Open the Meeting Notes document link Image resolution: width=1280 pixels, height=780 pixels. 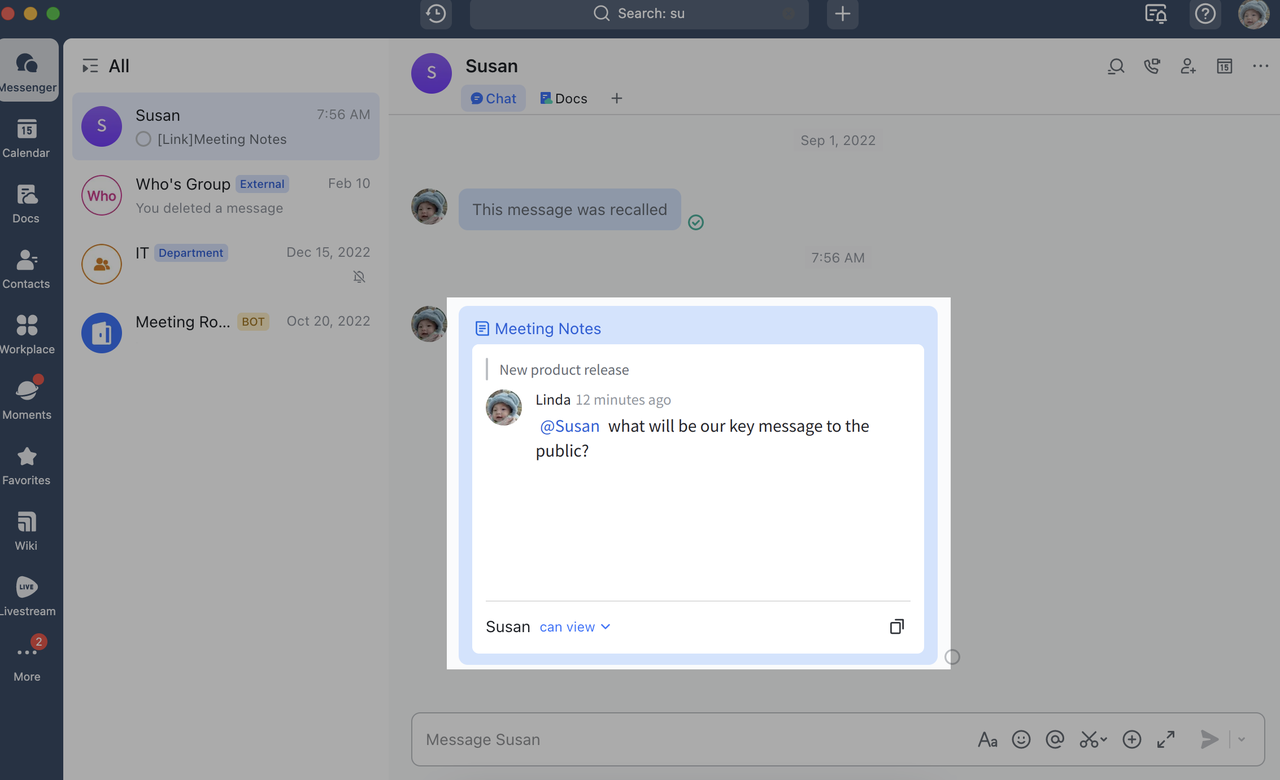pos(547,328)
